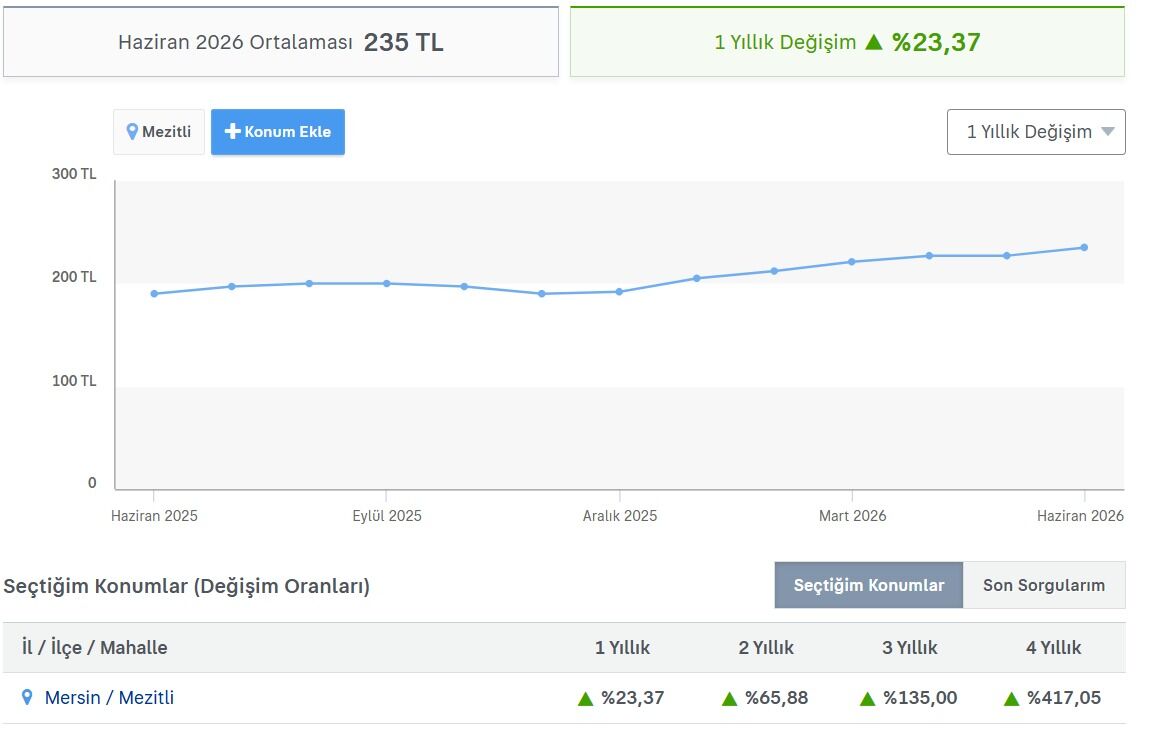The width and height of the screenshot is (1151, 756).
Task: Click the Aralık 2025 data point on the line
Action: click(x=620, y=291)
